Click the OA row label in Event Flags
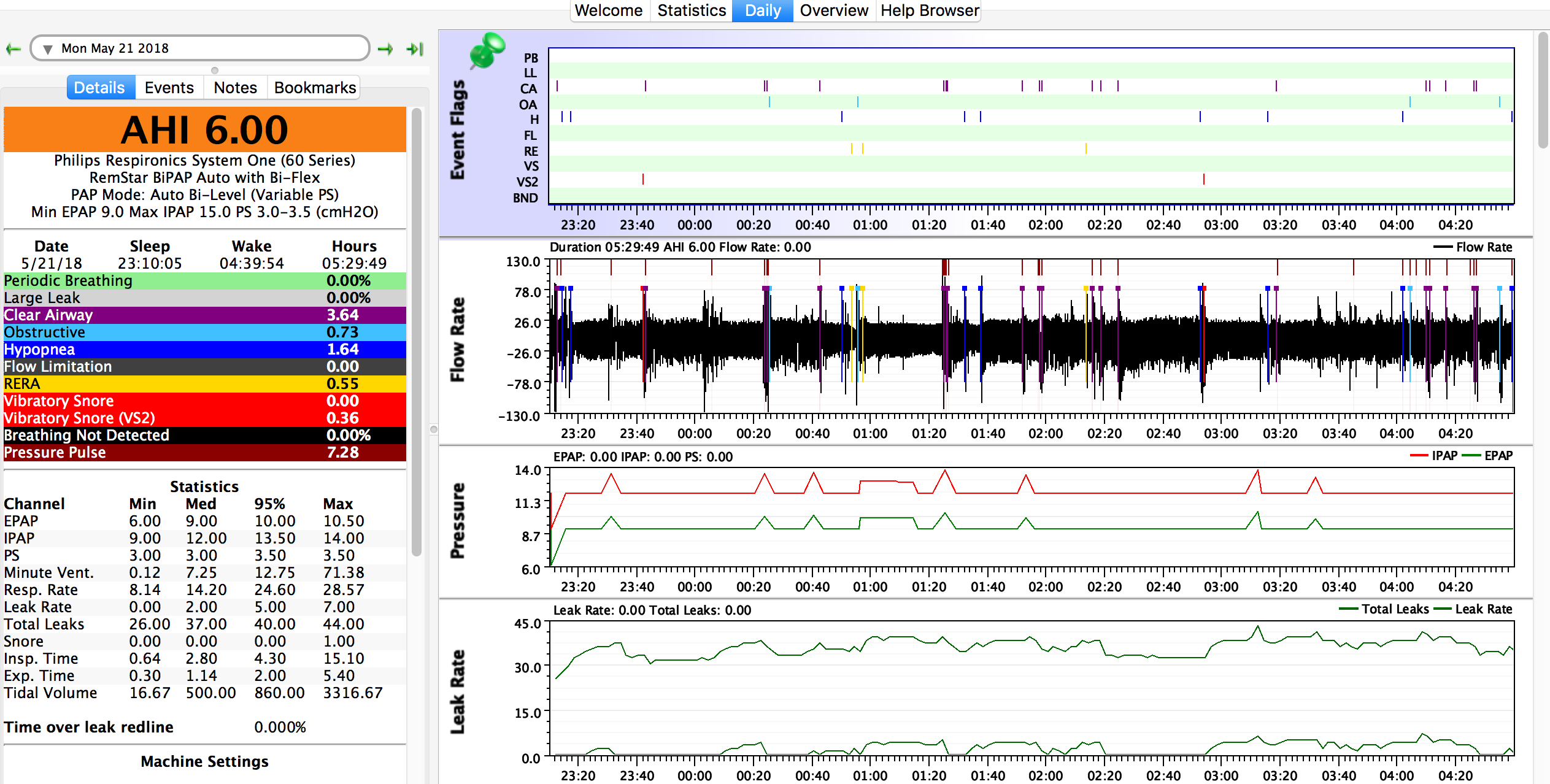Viewport: 1550px width, 784px height. 528,105
